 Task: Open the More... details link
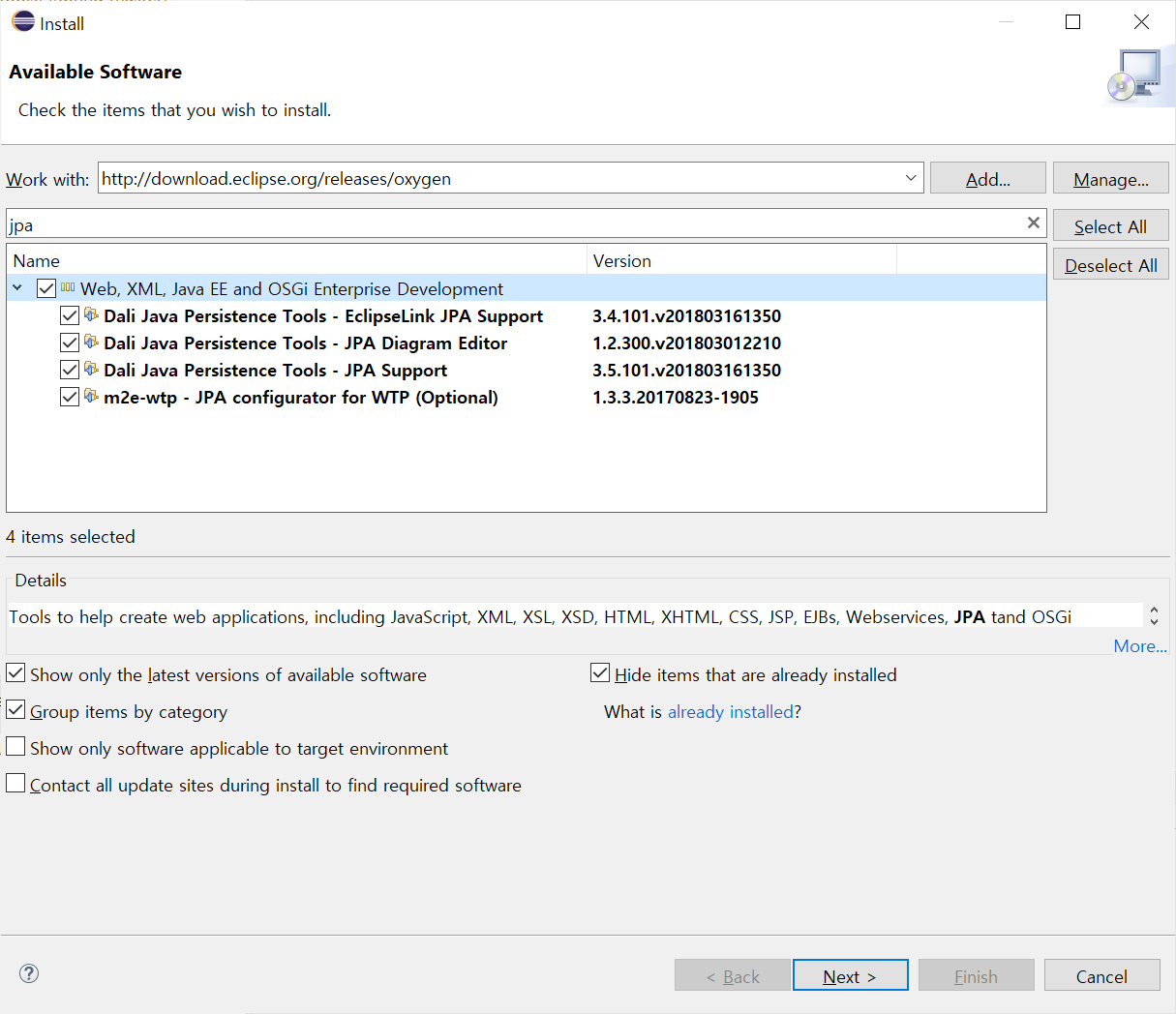point(1140,646)
